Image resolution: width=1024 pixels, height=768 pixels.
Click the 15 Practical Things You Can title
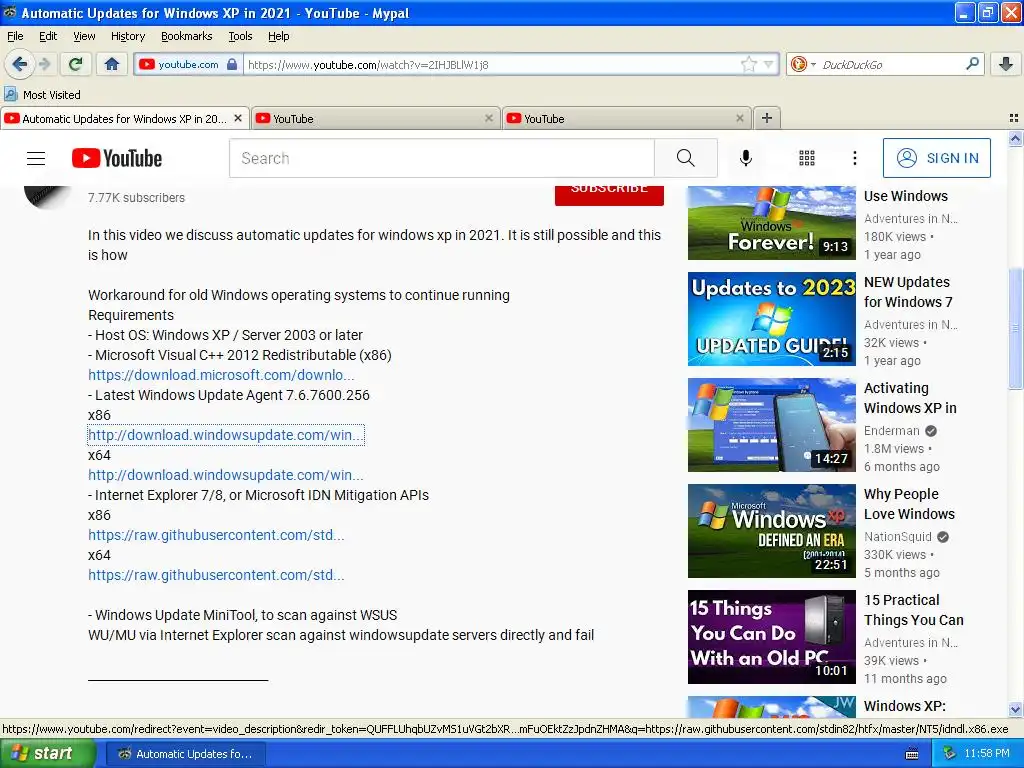[914, 610]
